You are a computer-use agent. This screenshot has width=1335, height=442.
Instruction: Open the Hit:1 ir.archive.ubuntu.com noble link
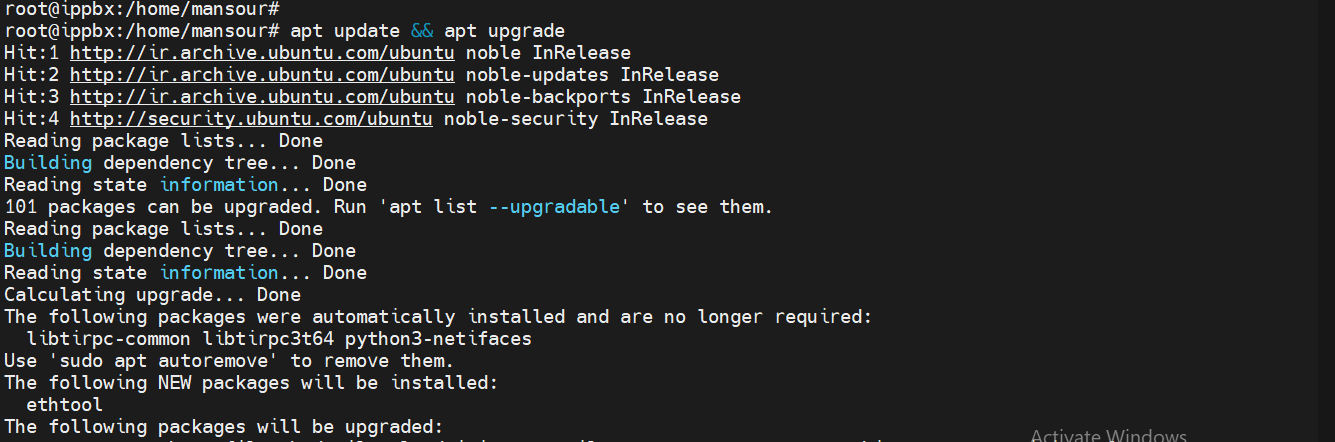pos(262,53)
